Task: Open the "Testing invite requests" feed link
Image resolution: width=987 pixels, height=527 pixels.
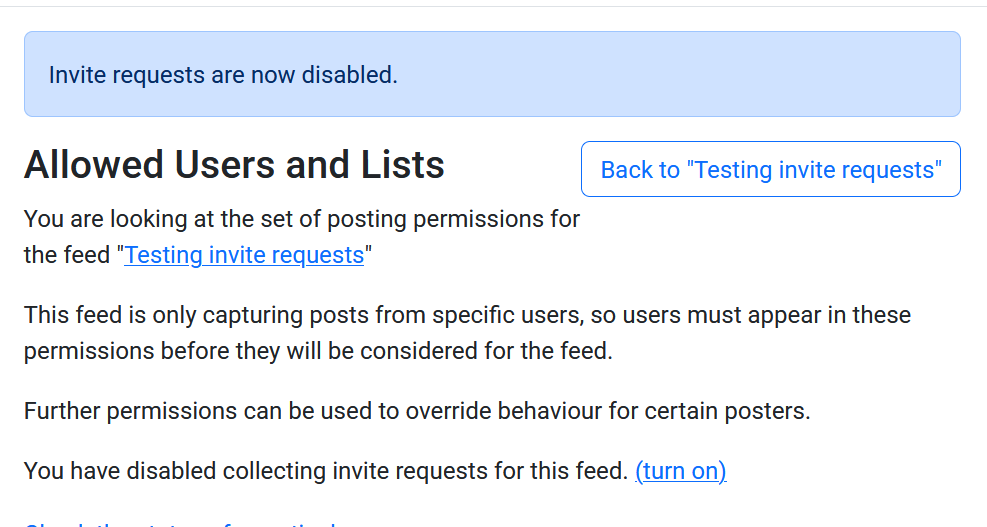Action: point(244,255)
